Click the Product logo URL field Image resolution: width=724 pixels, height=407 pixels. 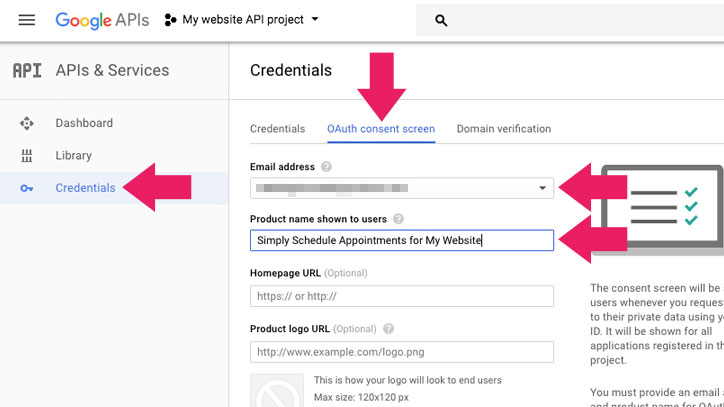point(401,352)
